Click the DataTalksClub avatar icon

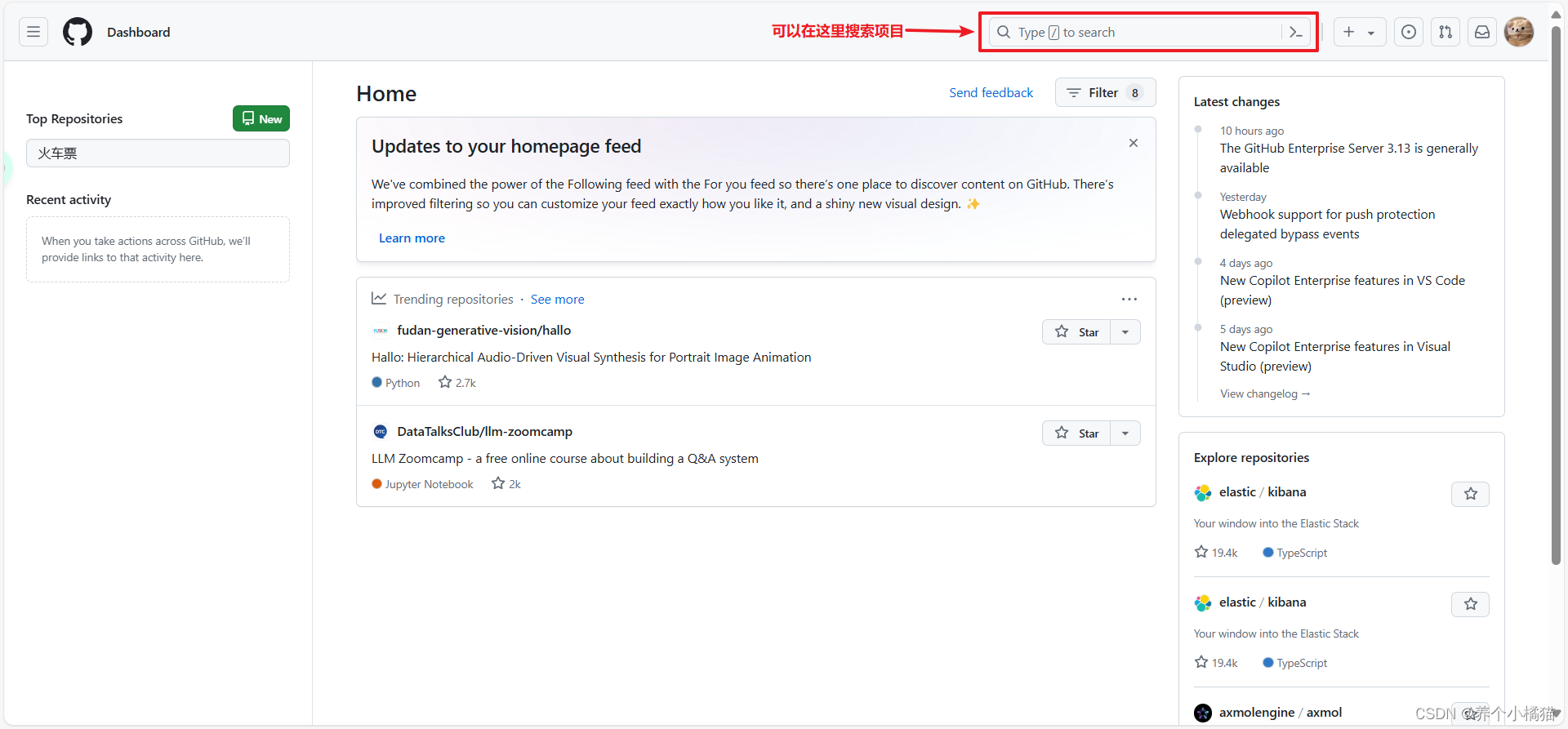[380, 431]
